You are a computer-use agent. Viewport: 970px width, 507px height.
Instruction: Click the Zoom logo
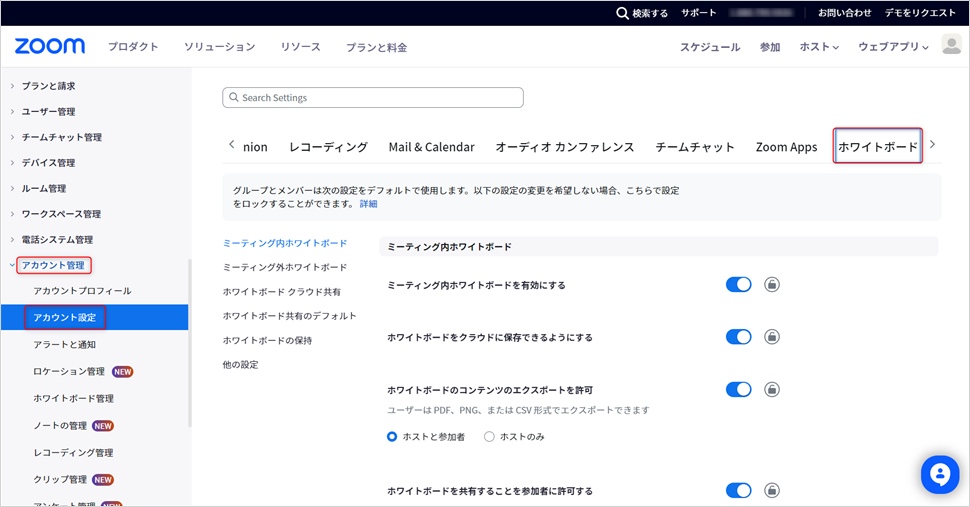tap(49, 46)
